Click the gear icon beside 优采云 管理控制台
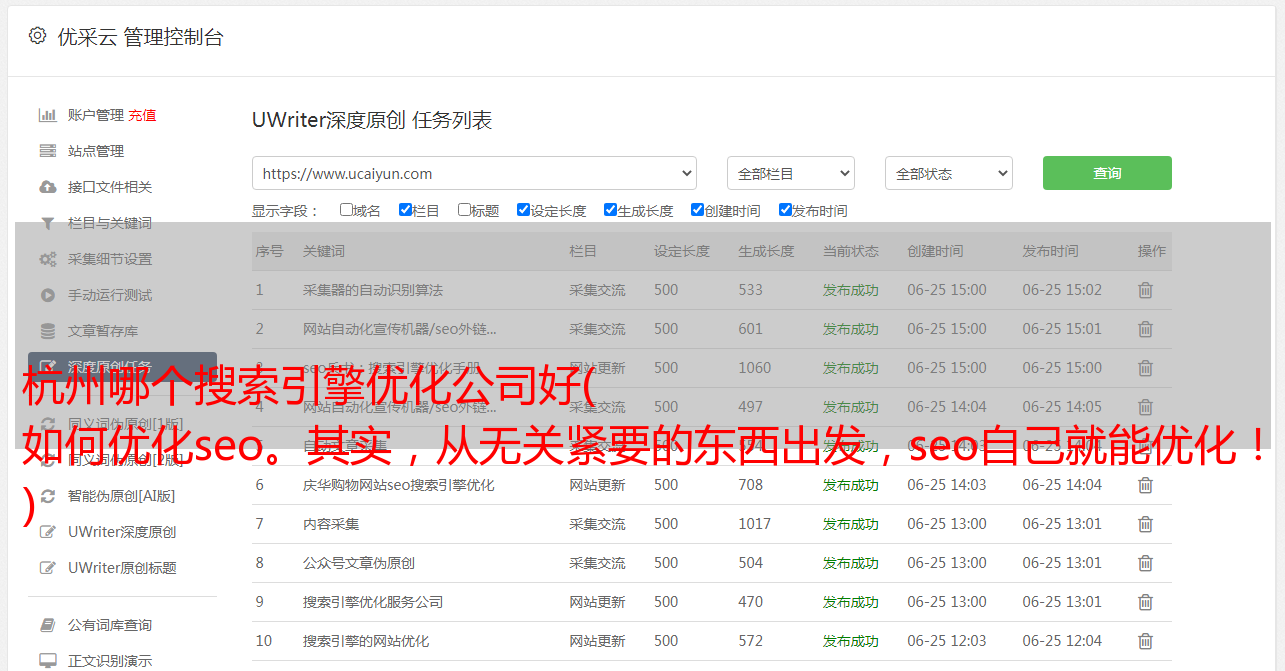The image size is (1285, 671). (x=37, y=36)
